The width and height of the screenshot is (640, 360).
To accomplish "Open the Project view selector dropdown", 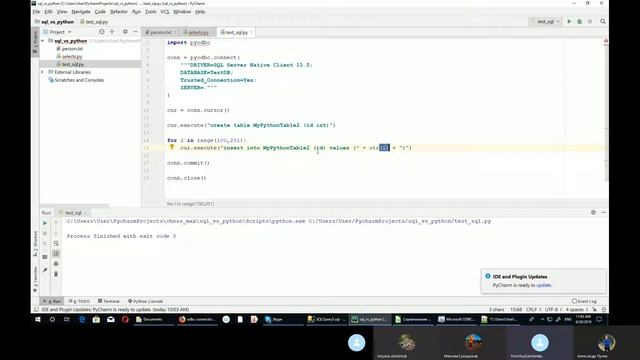I will tap(57, 32).
